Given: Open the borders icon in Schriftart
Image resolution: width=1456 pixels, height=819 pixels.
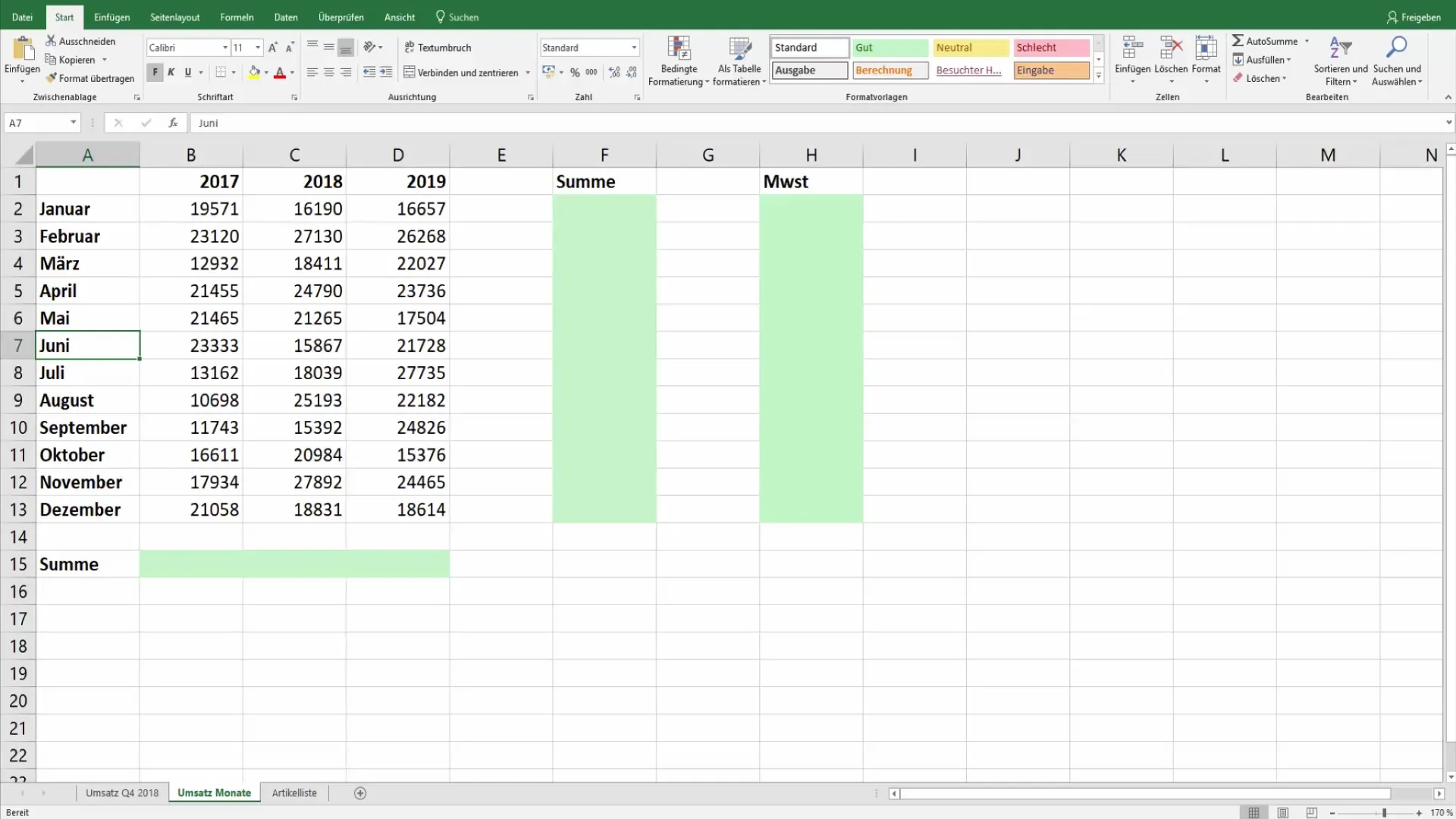Looking at the screenshot, I should point(221,72).
